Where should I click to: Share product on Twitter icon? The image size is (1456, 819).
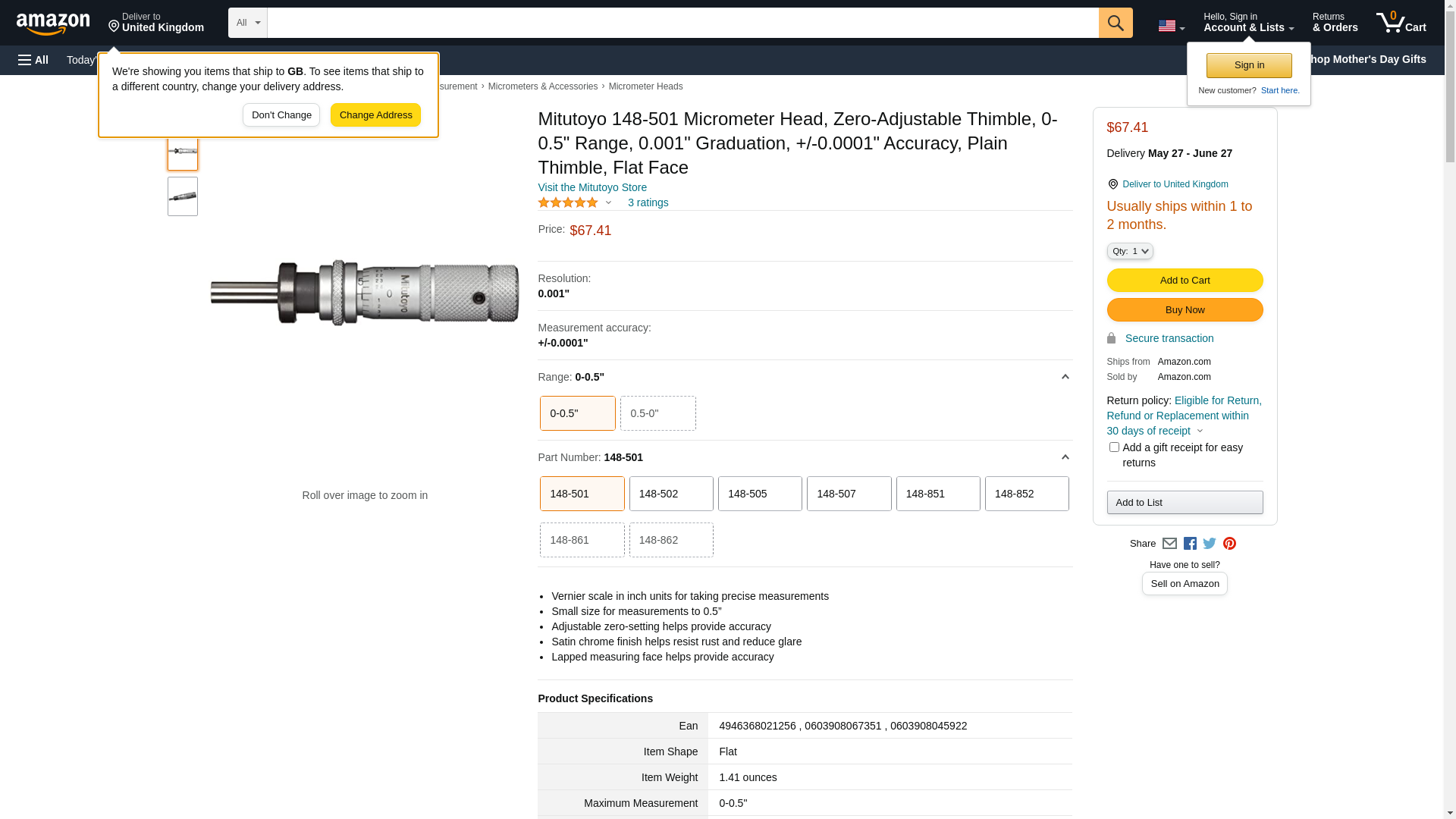[1210, 544]
